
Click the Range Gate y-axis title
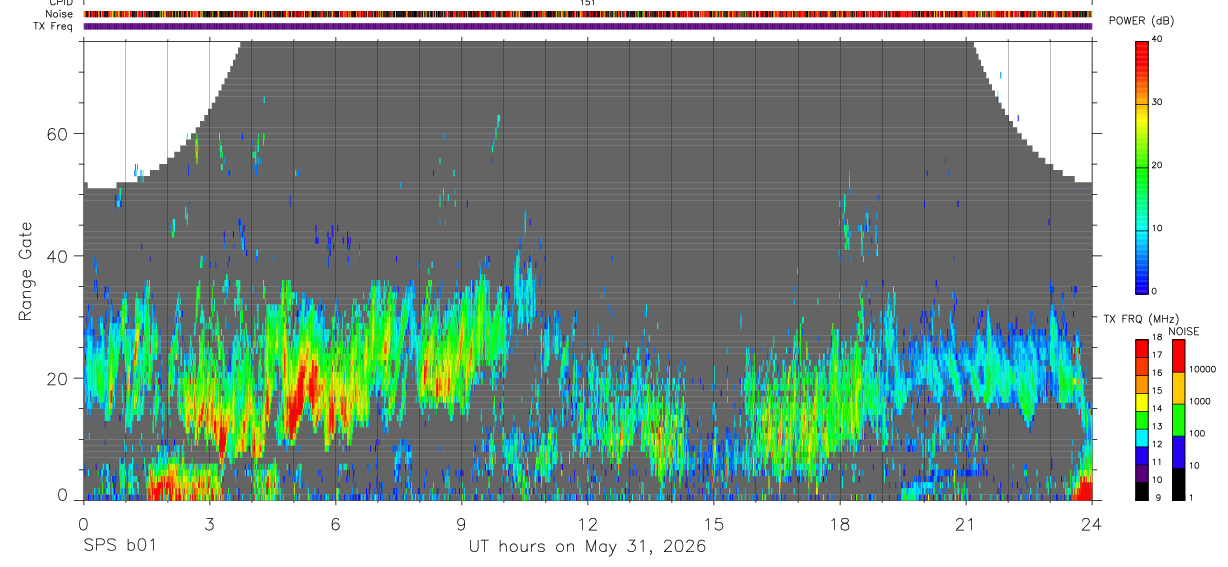click(25, 270)
